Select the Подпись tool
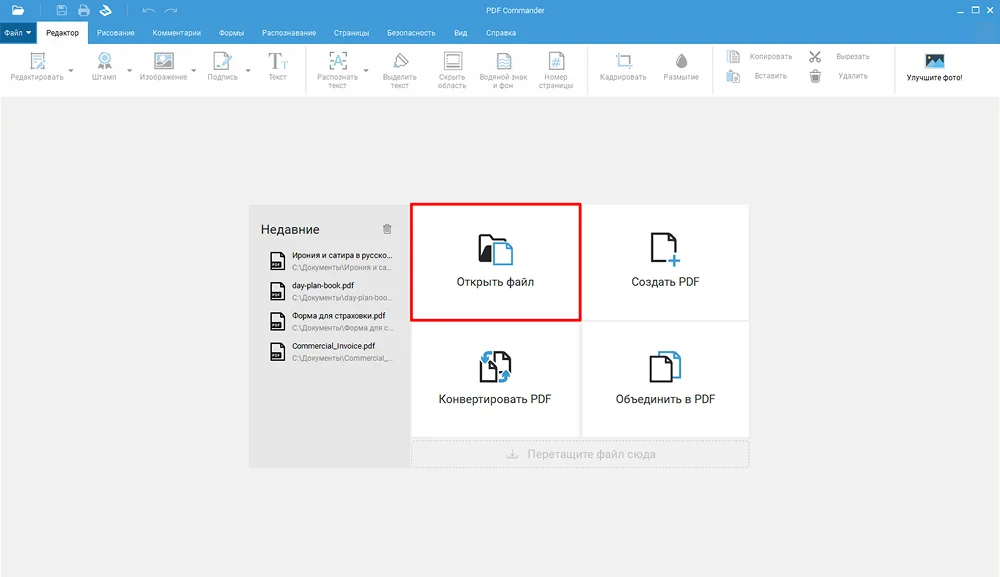 (222, 67)
